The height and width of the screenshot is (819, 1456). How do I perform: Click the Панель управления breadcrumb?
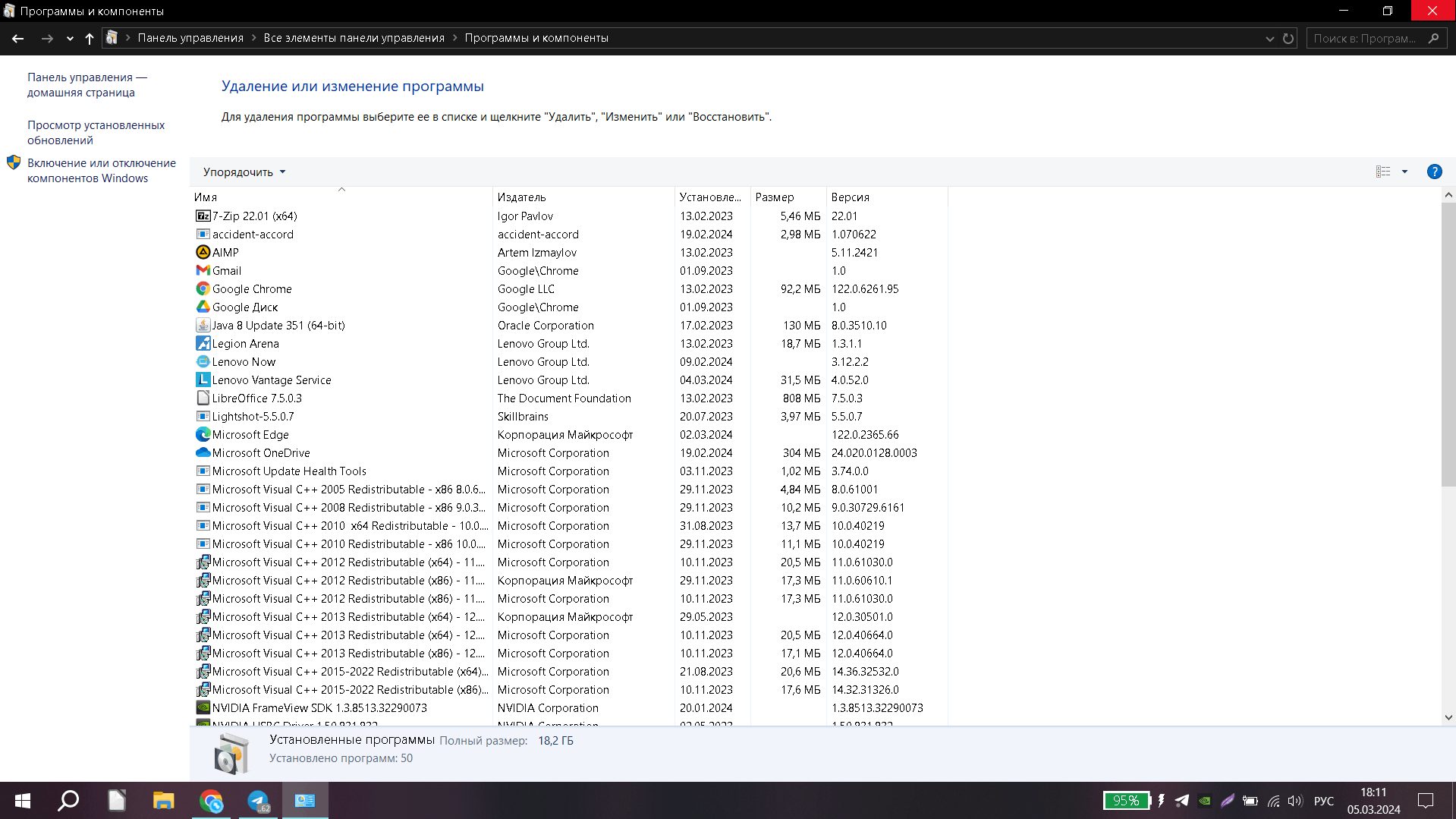[190, 38]
